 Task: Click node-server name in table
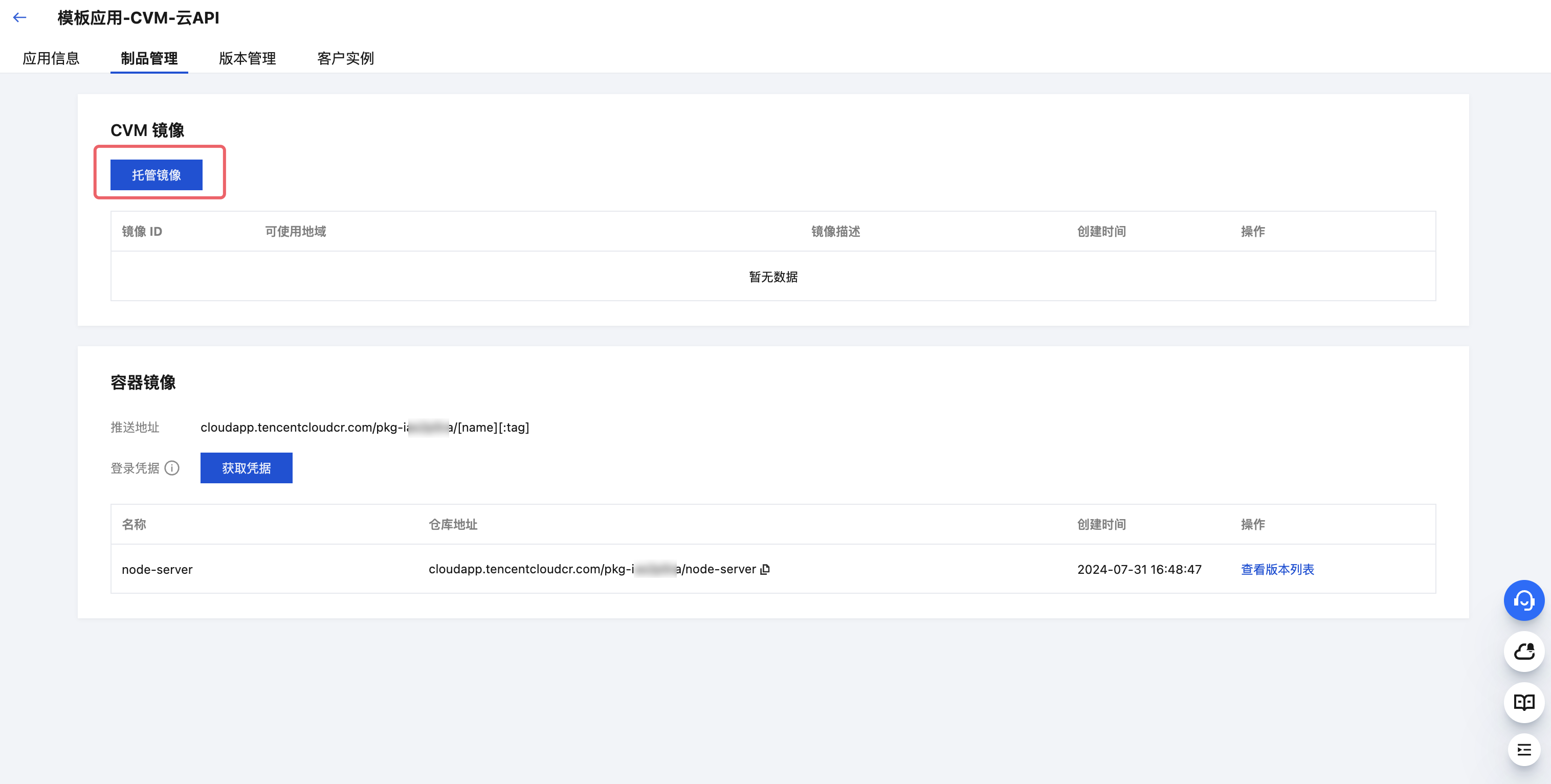click(x=157, y=569)
